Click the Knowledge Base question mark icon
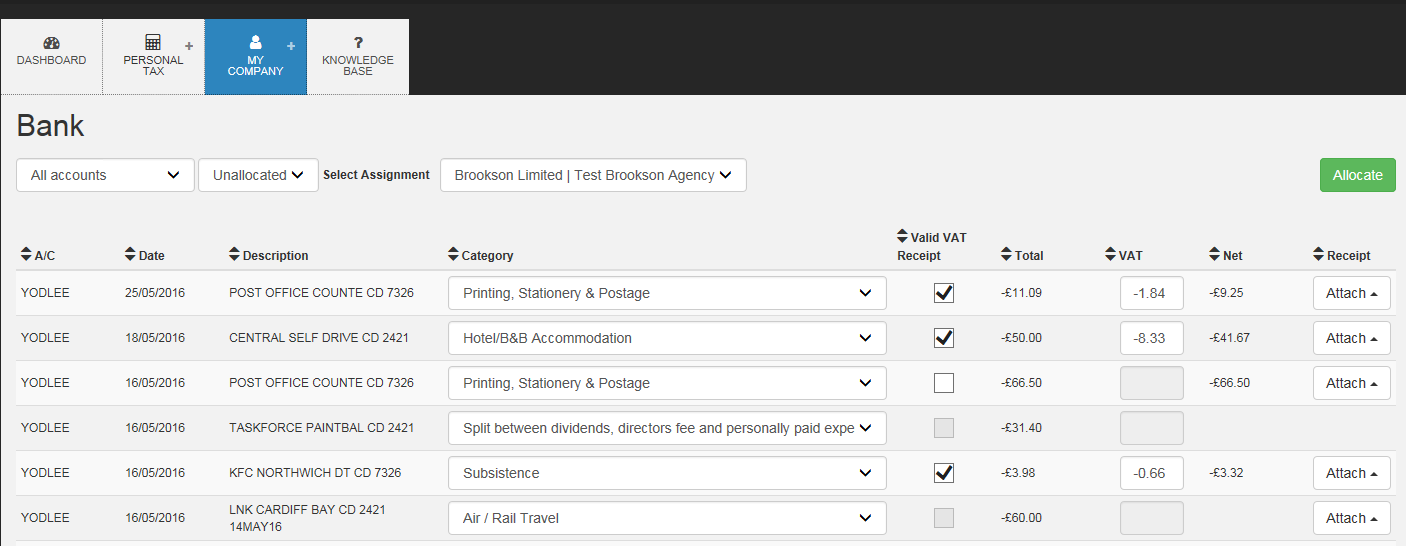This screenshot has height=546, width=1406. pos(358,43)
